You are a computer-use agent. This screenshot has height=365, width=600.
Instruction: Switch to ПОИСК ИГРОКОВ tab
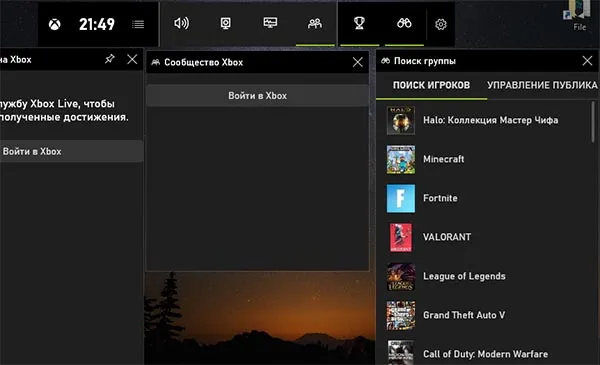tap(431, 85)
